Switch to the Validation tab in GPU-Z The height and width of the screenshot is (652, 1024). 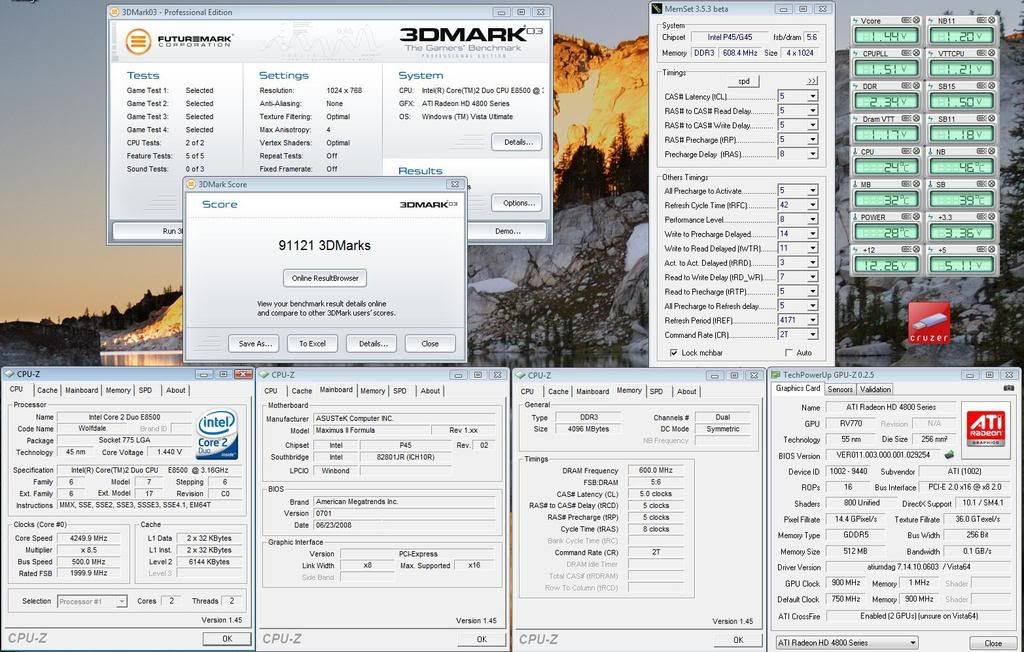point(875,389)
